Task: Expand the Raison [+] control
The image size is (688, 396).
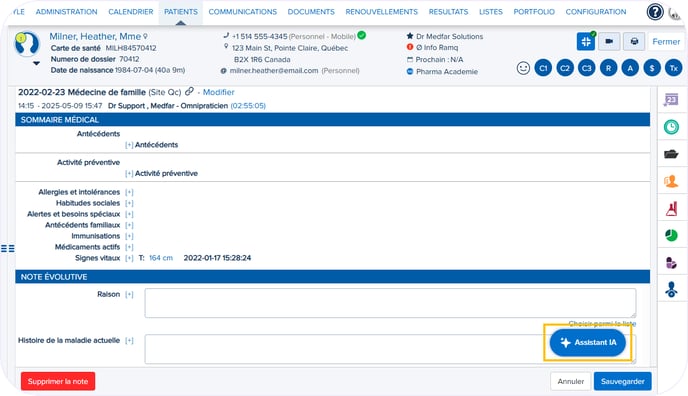Action: (129, 295)
